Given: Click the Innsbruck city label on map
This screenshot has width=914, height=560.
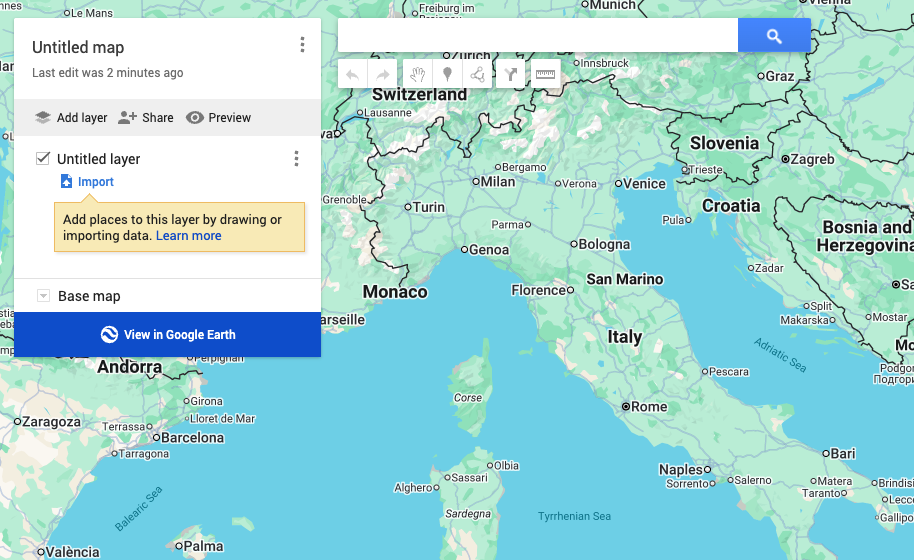Looking at the screenshot, I should tap(604, 63).
